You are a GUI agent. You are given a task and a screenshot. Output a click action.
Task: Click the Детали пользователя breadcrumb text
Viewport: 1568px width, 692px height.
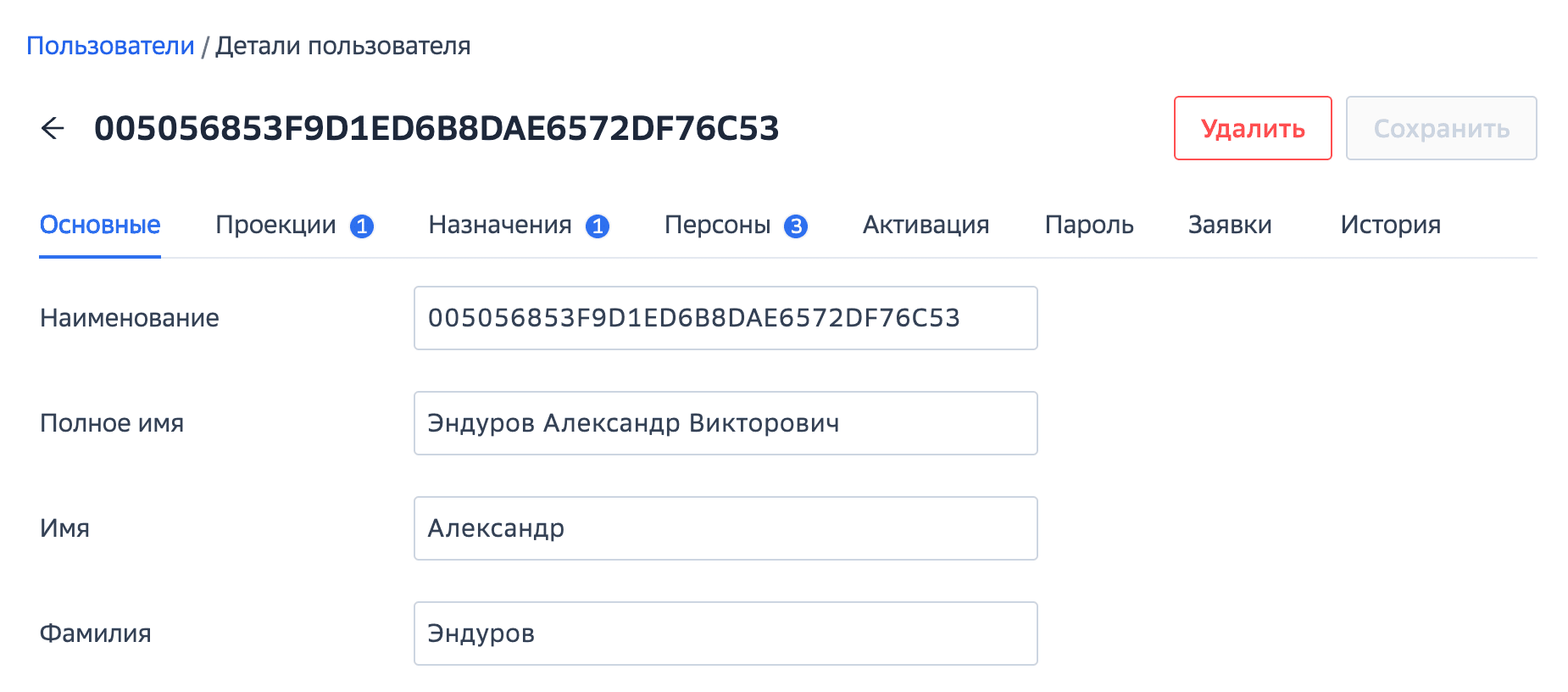342,46
